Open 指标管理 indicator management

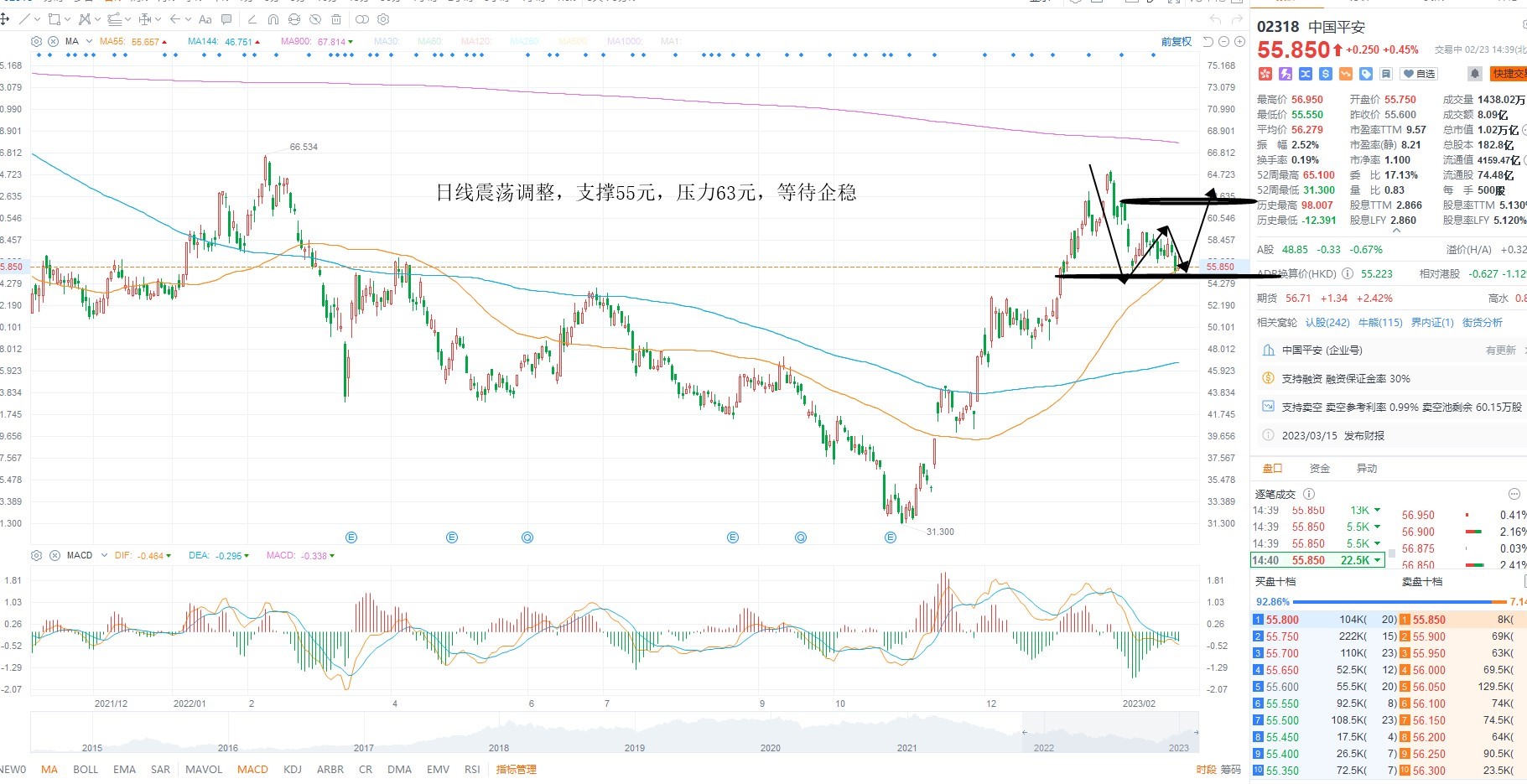click(x=516, y=769)
